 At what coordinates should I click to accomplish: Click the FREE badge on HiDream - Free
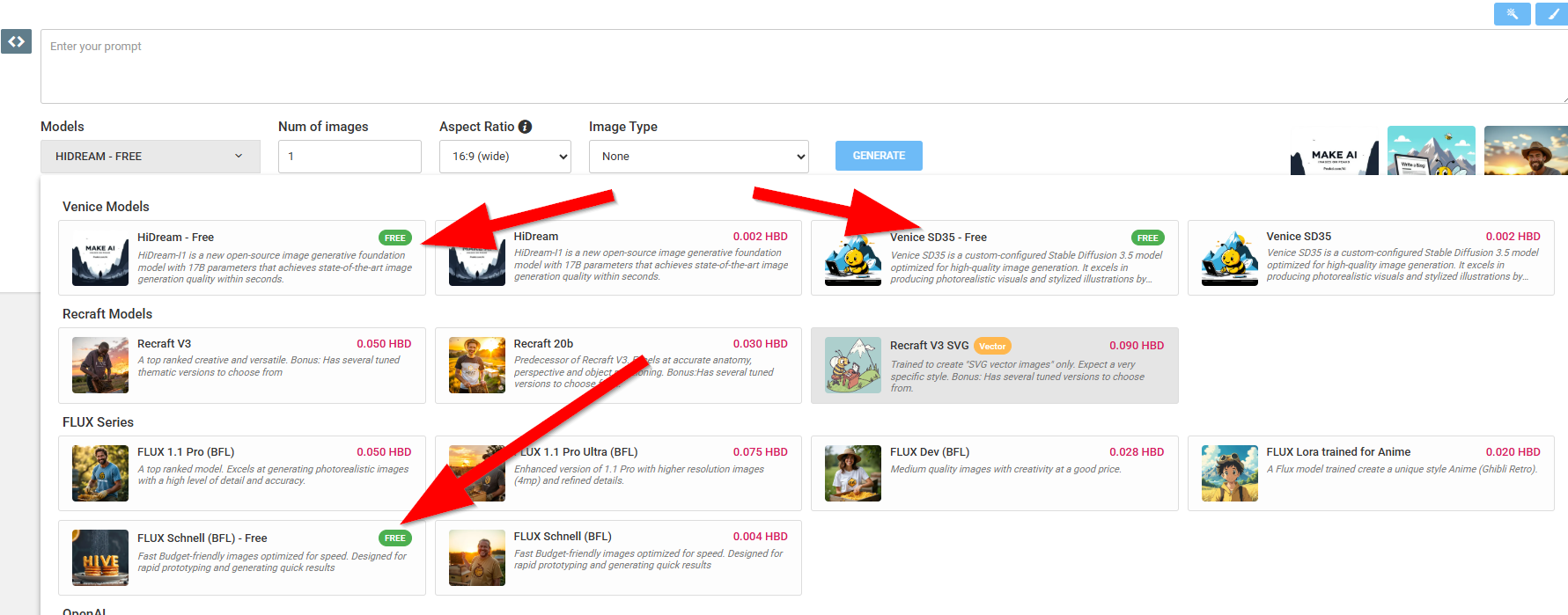point(395,238)
